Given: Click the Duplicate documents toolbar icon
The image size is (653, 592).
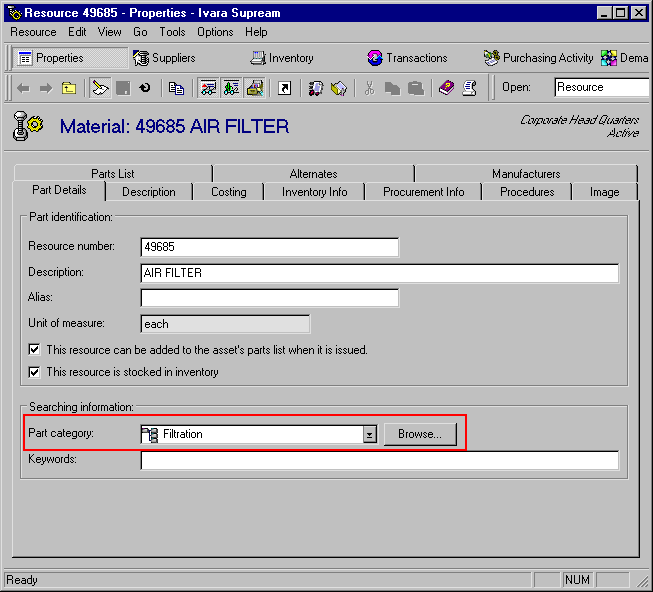Looking at the screenshot, I should 176,88.
